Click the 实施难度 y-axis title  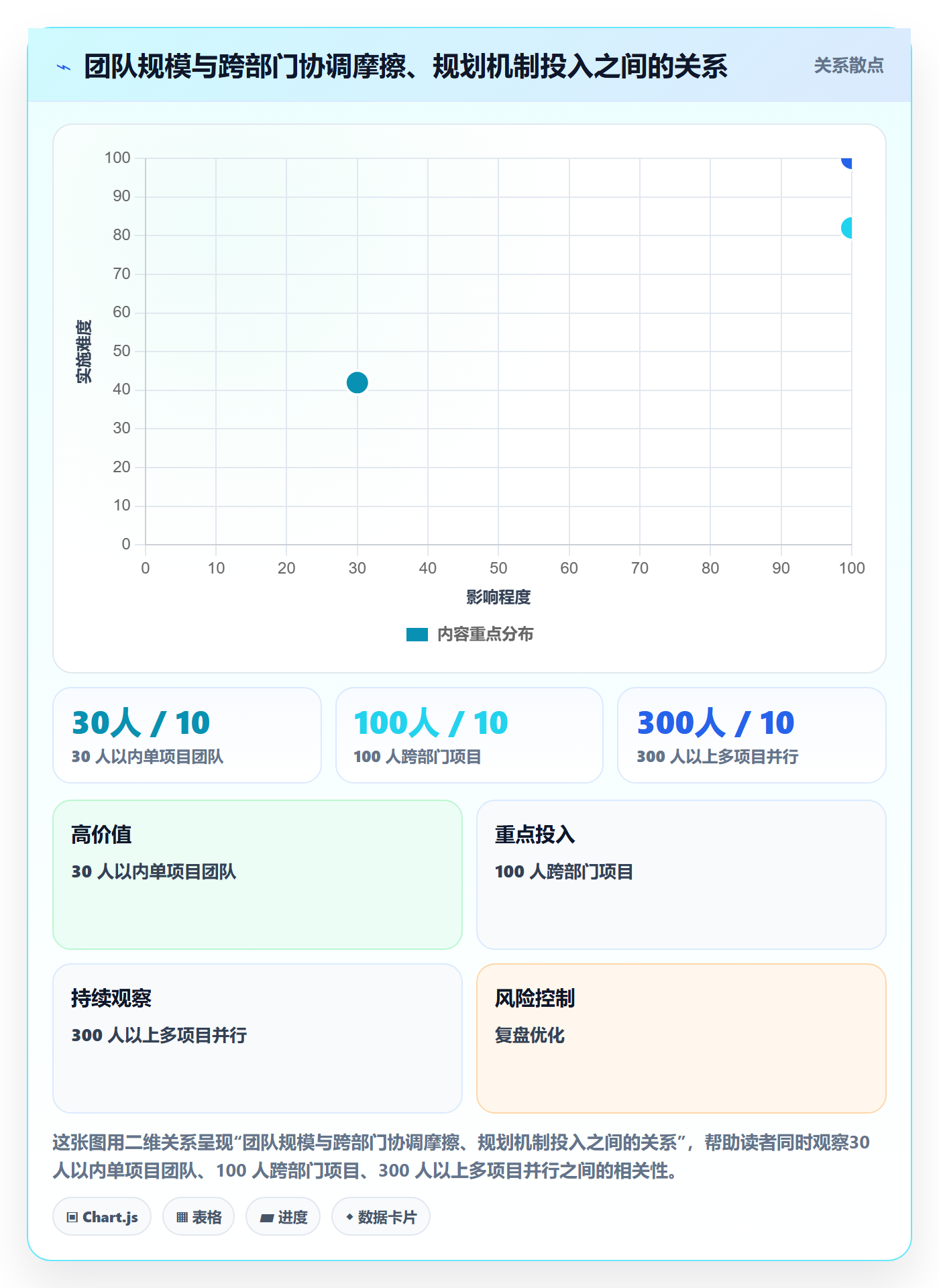(x=84, y=352)
